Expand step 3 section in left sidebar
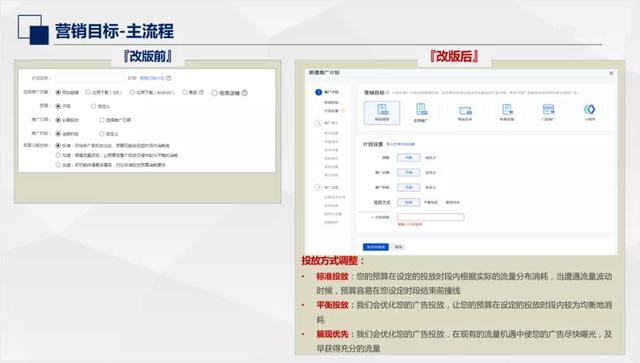Viewport: 640px width, 363px height. click(x=318, y=187)
